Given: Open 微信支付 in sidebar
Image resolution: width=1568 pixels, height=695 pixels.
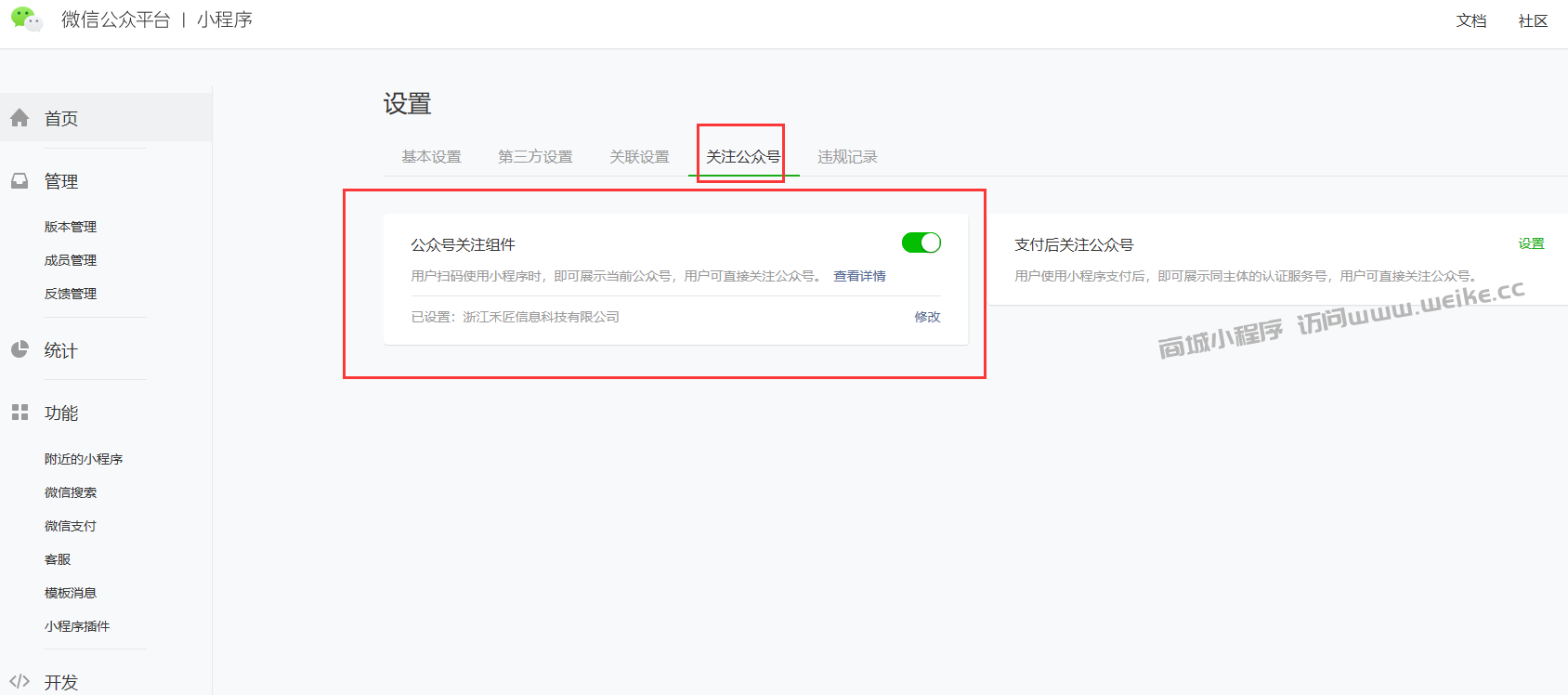Looking at the screenshot, I should coord(71,526).
